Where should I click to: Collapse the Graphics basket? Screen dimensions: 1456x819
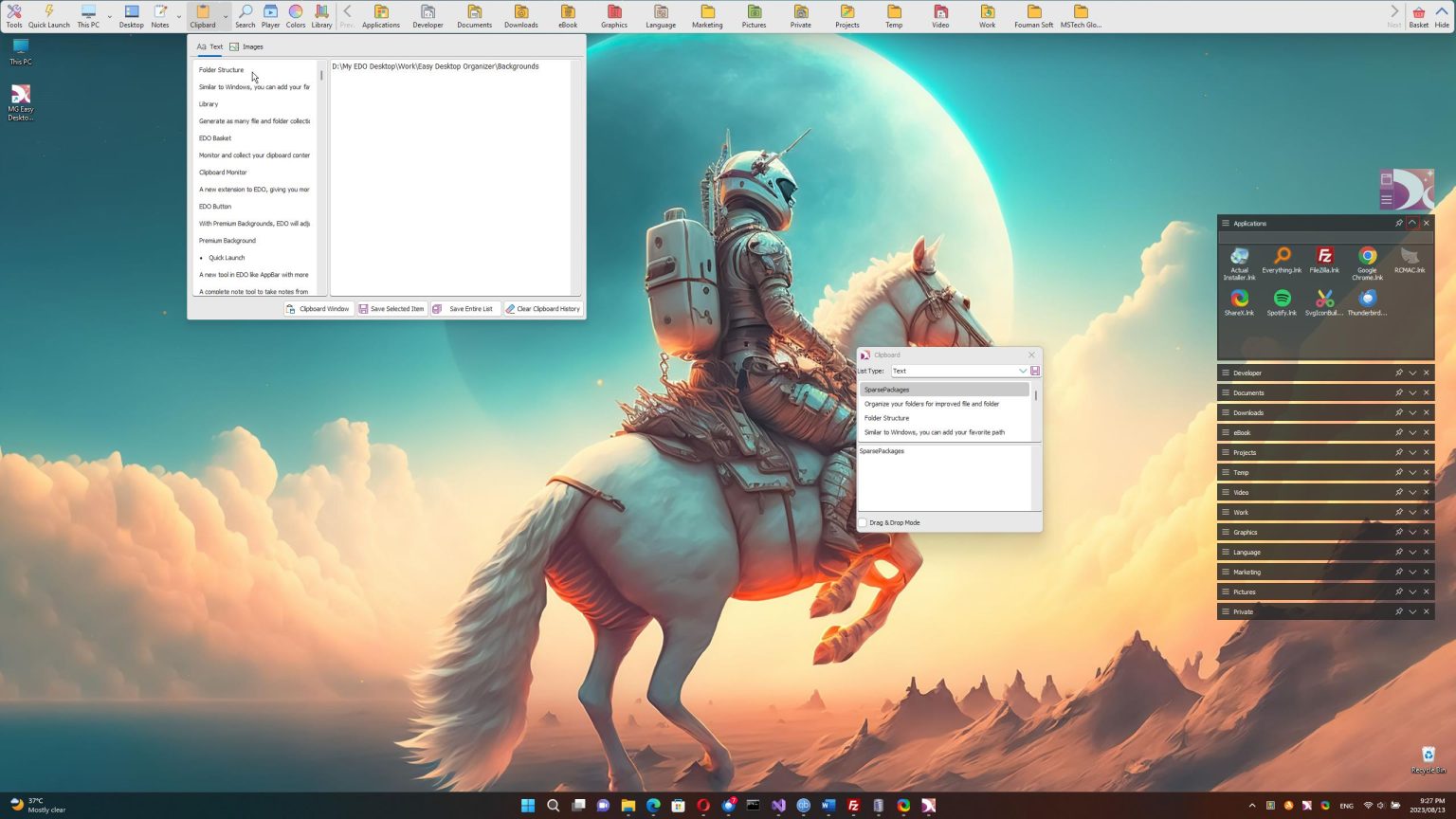click(1412, 532)
